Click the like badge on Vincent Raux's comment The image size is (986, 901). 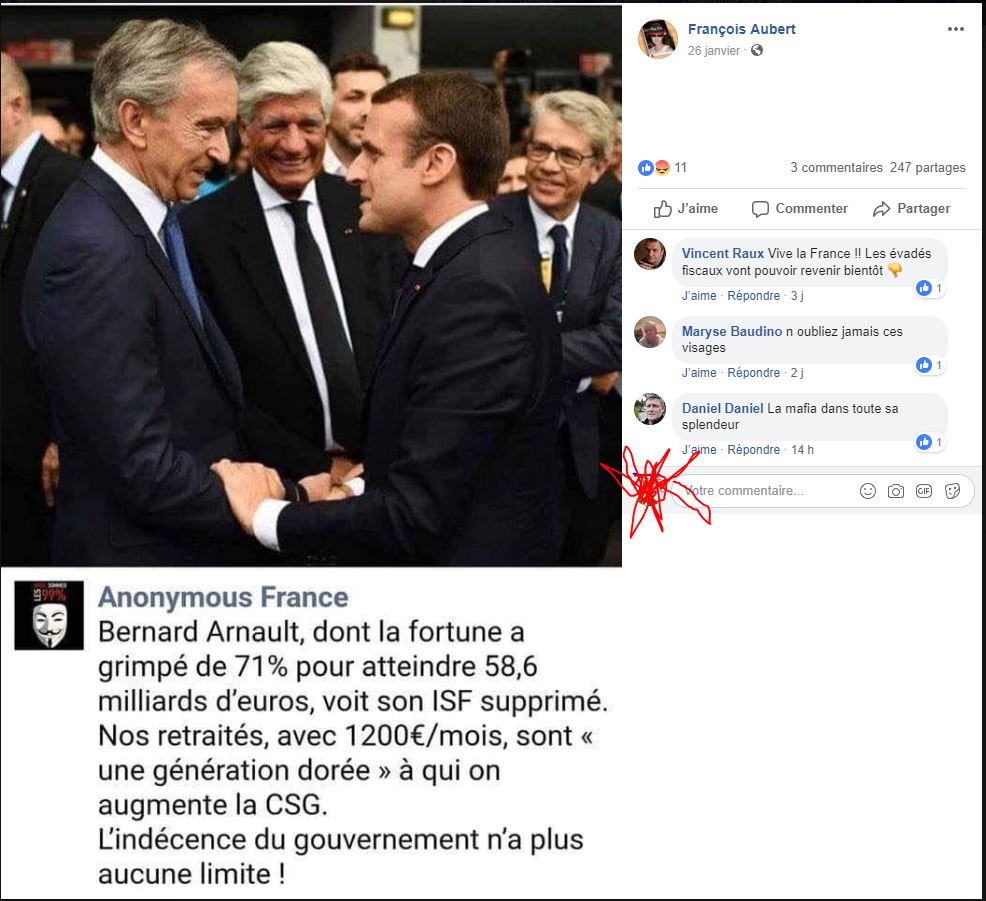coord(929,288)
